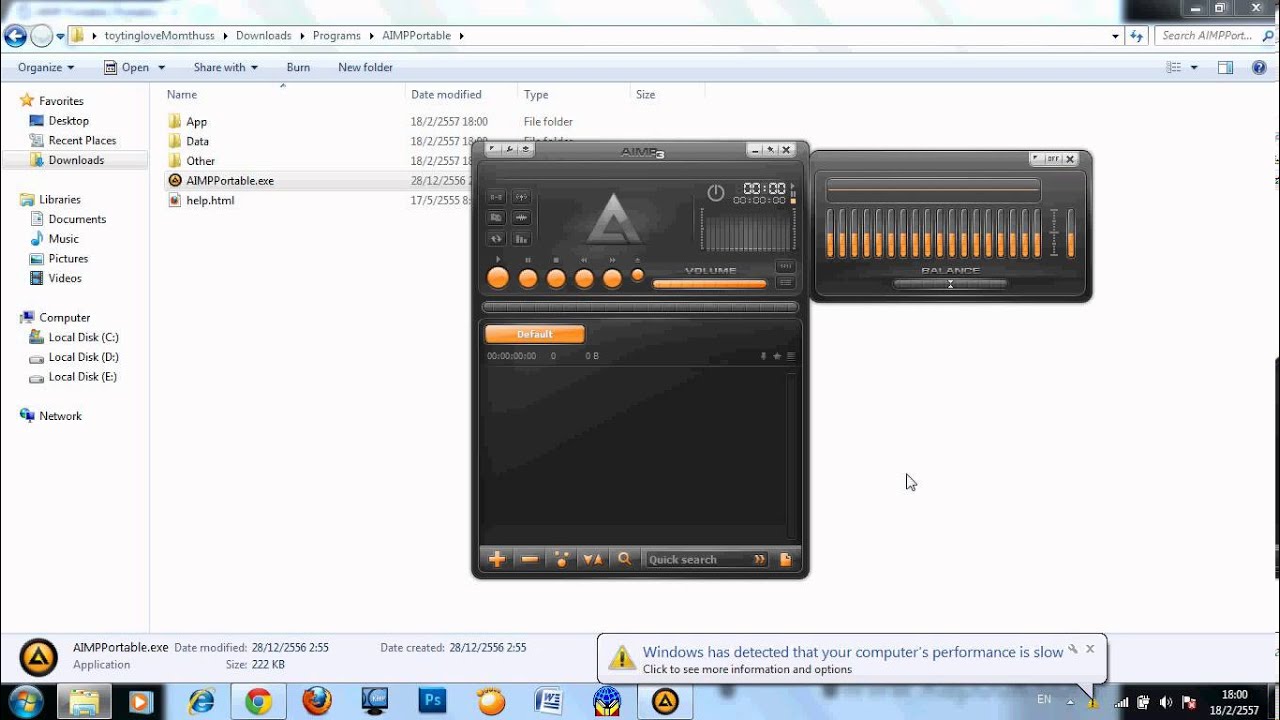Image resolution: width=1280 pixels, height=720 pixels.
Task: Adjust the AIMP Volume slider
Action: [x=710, y=284]
